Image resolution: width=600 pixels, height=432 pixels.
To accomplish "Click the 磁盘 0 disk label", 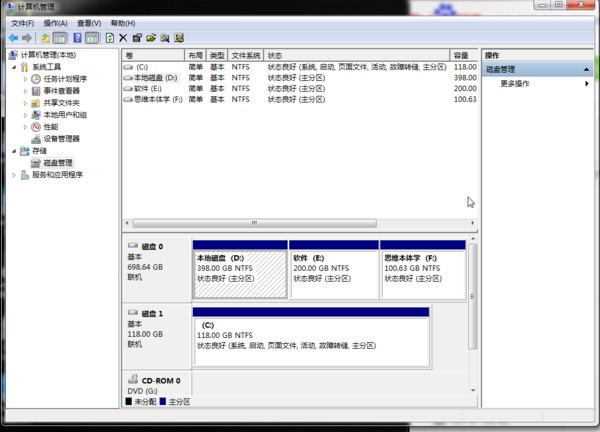I will tap(152, 246).
